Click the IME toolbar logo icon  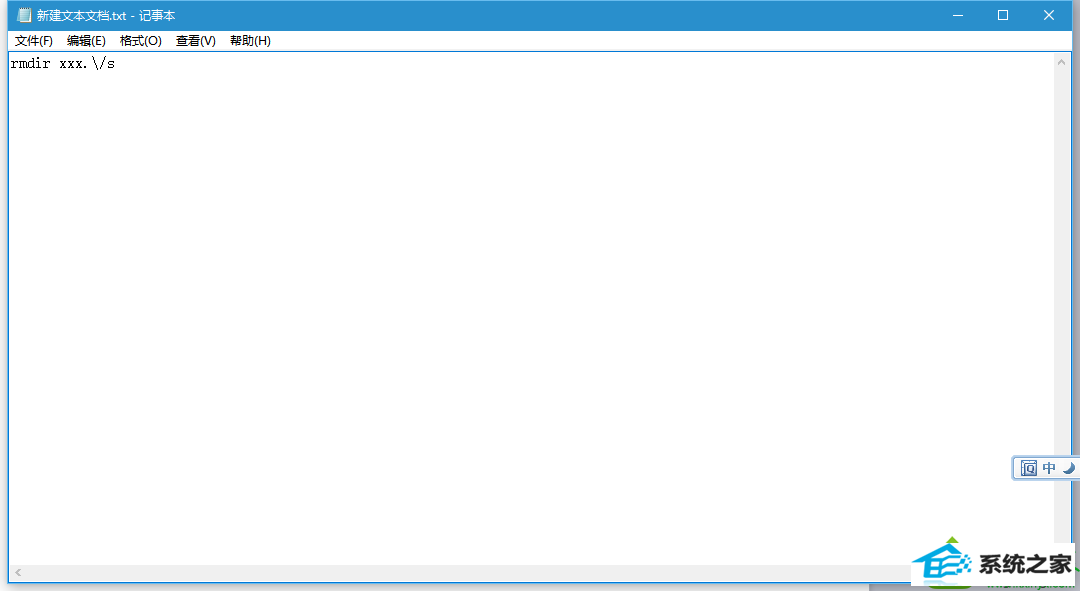tap(1029, 468)
